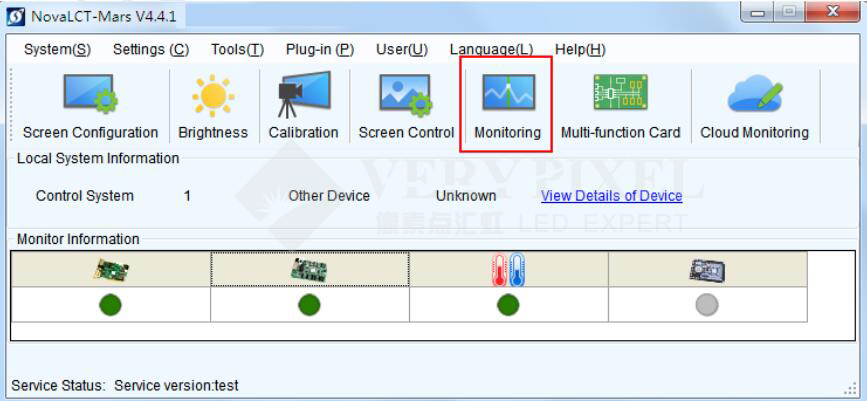867x401 pixels.
Task: Open the Monitoring tool
Action: point(508,107)
